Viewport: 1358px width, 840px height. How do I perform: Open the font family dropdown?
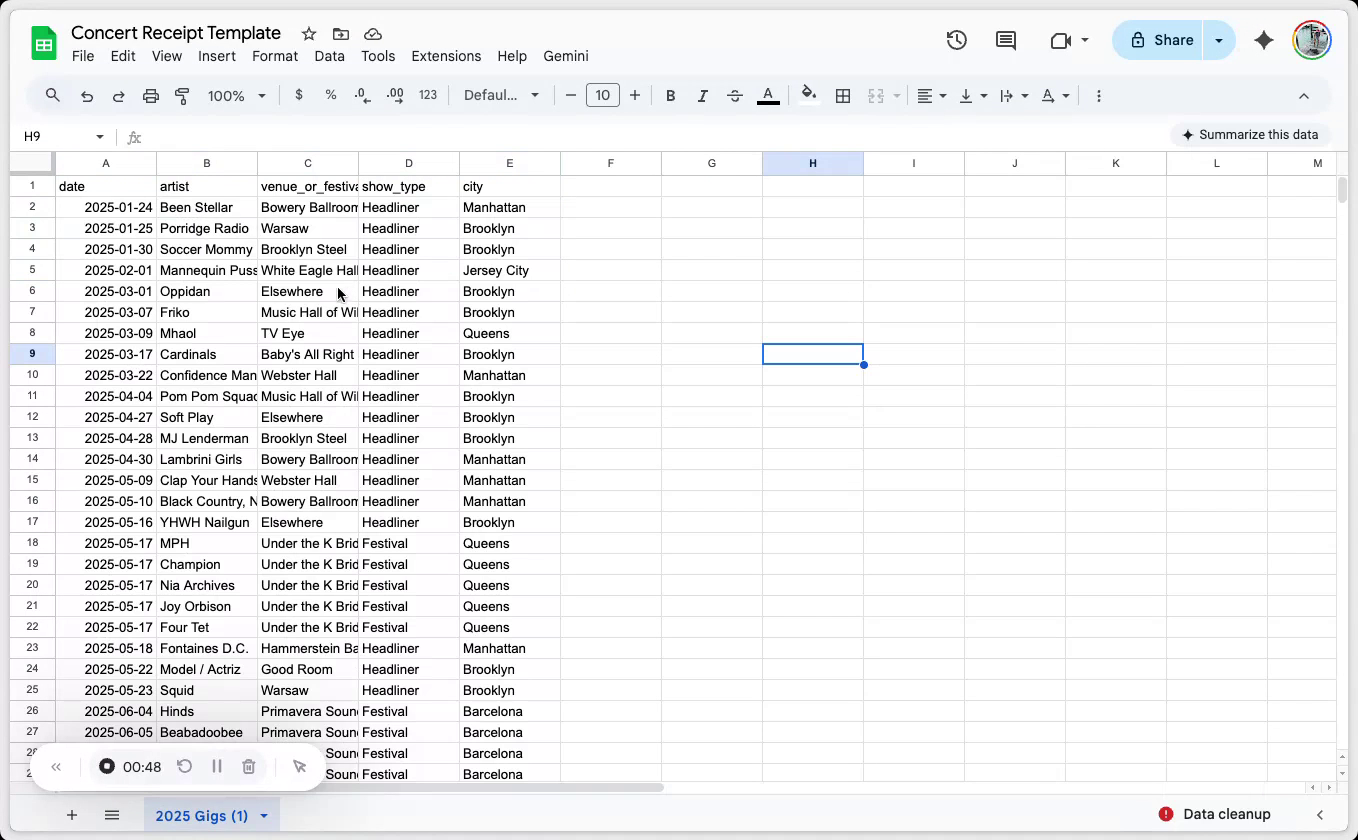[x=501, y=96]
